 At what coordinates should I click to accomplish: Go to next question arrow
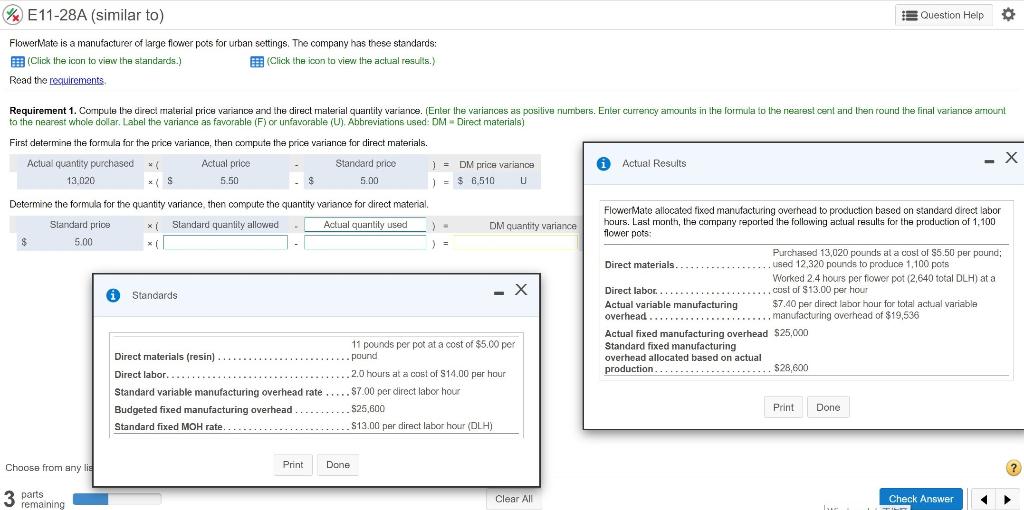(1006, 500)
